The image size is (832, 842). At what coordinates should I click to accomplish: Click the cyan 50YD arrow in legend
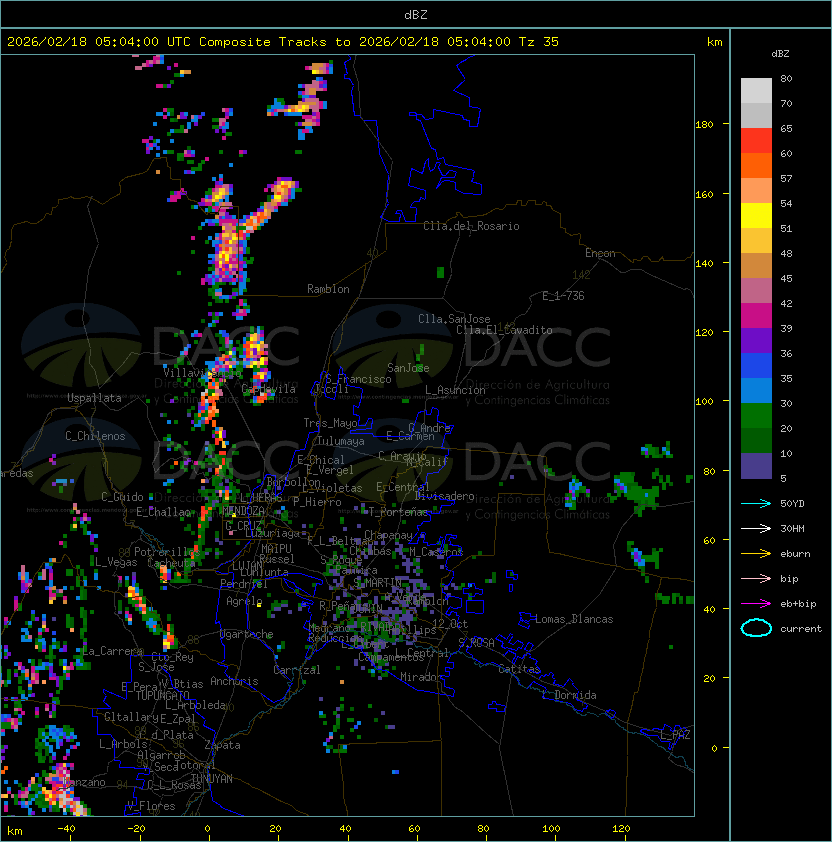click(x=756, y=503)
